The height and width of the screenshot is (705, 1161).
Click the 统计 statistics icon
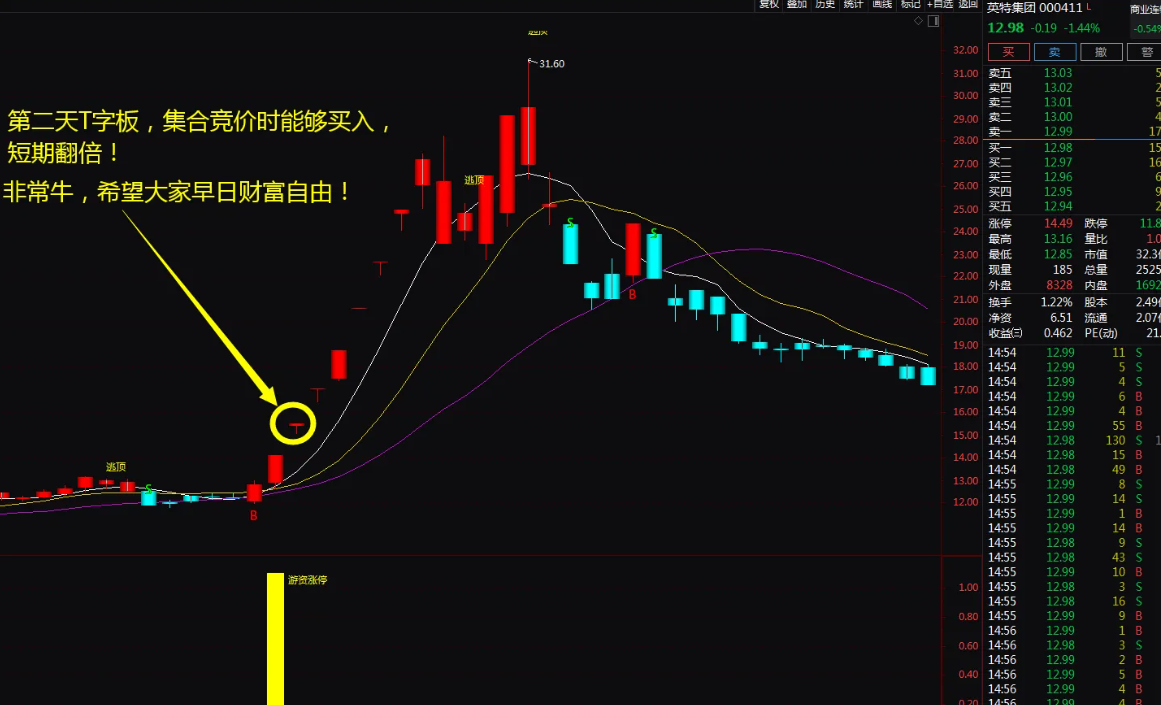[x=851, y=5]
